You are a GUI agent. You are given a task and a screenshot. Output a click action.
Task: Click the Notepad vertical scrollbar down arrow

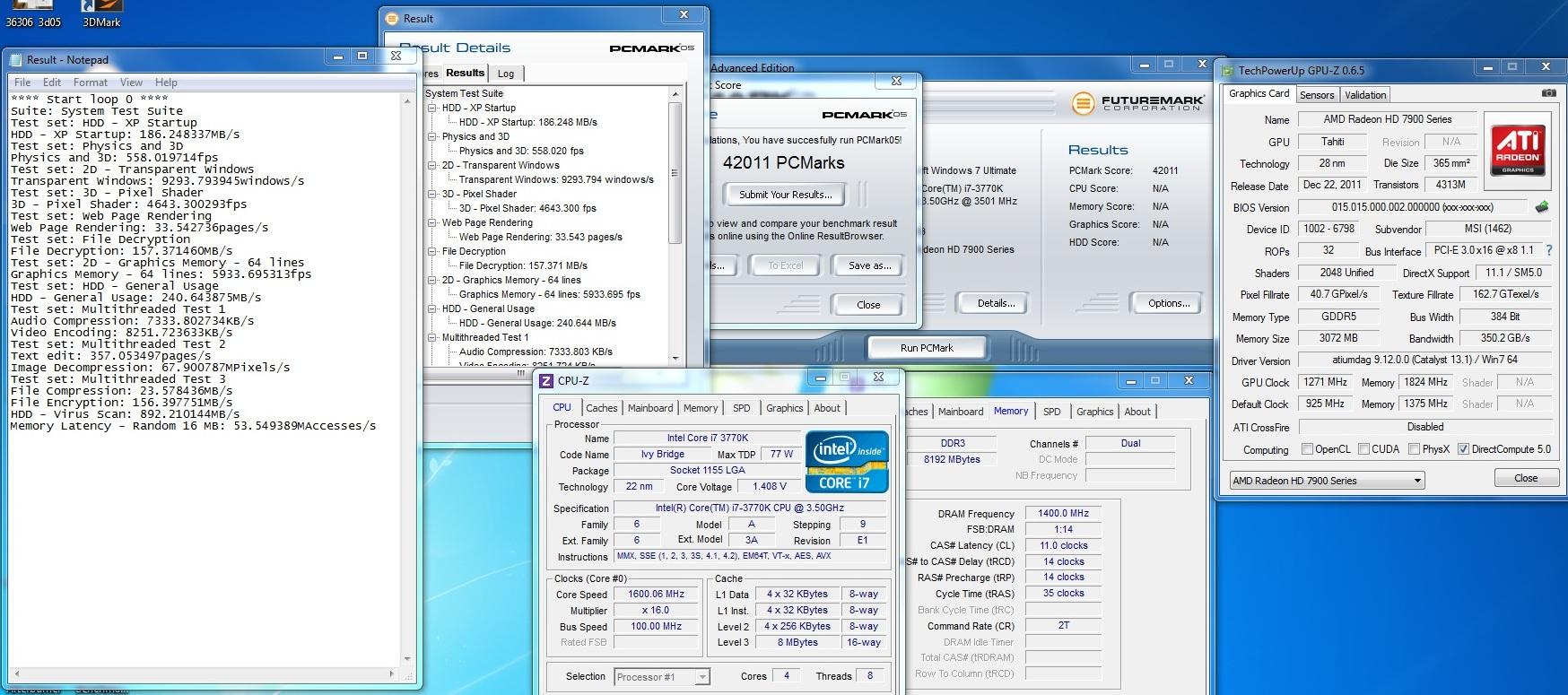click(407, 659)
